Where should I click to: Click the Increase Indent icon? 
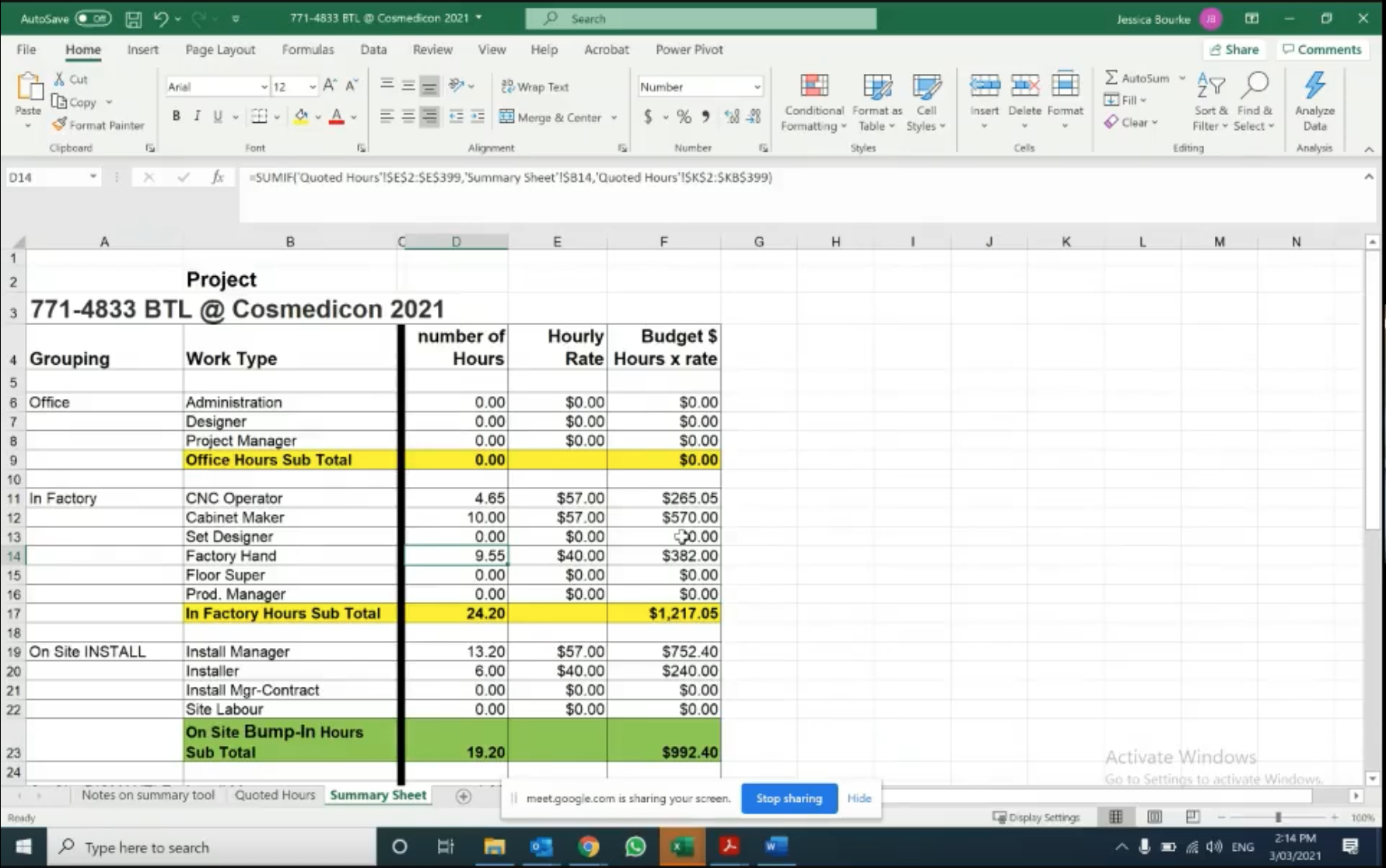[x=478, y=117]
